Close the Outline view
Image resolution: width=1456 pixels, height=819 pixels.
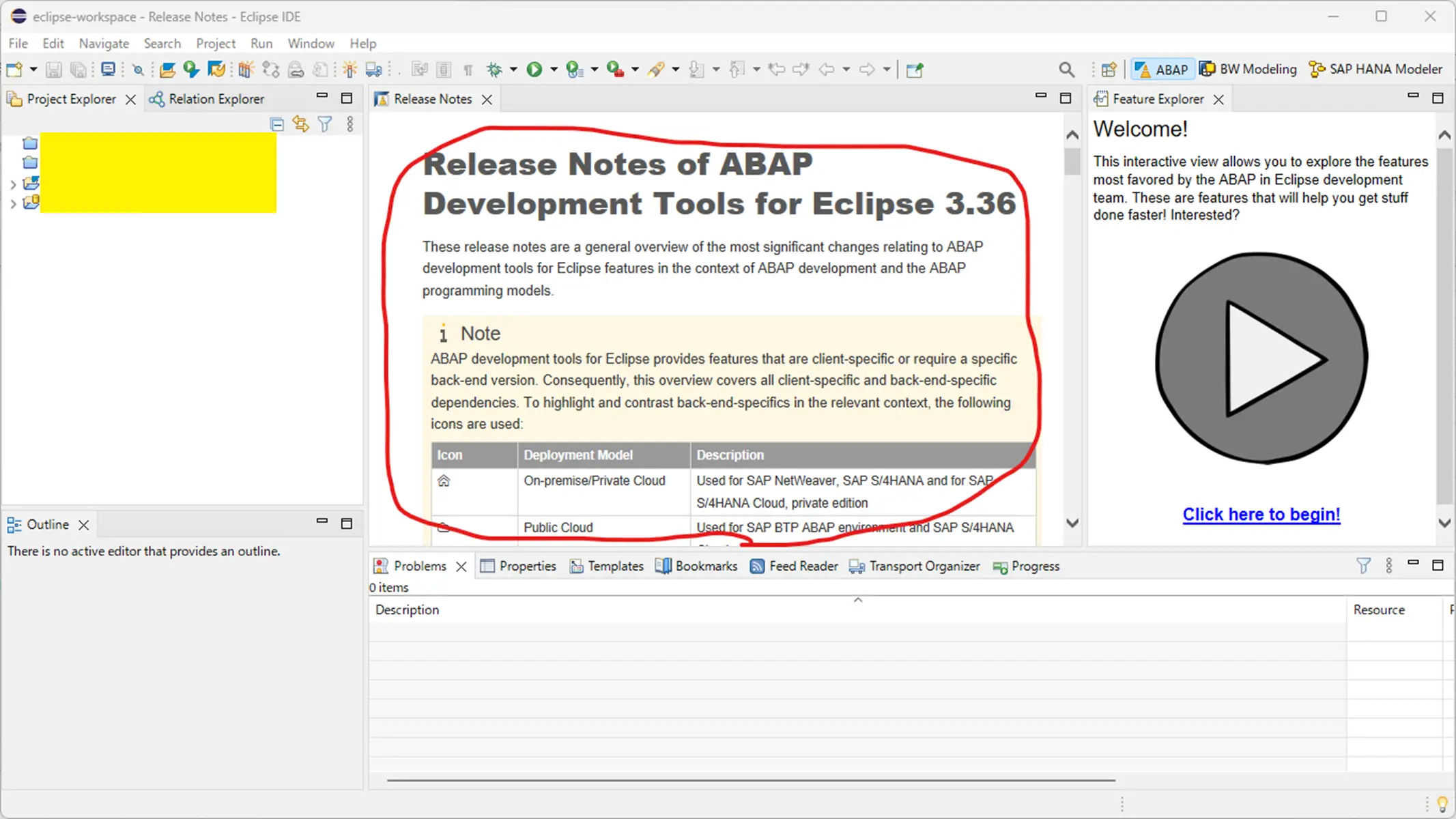[84, 525]
